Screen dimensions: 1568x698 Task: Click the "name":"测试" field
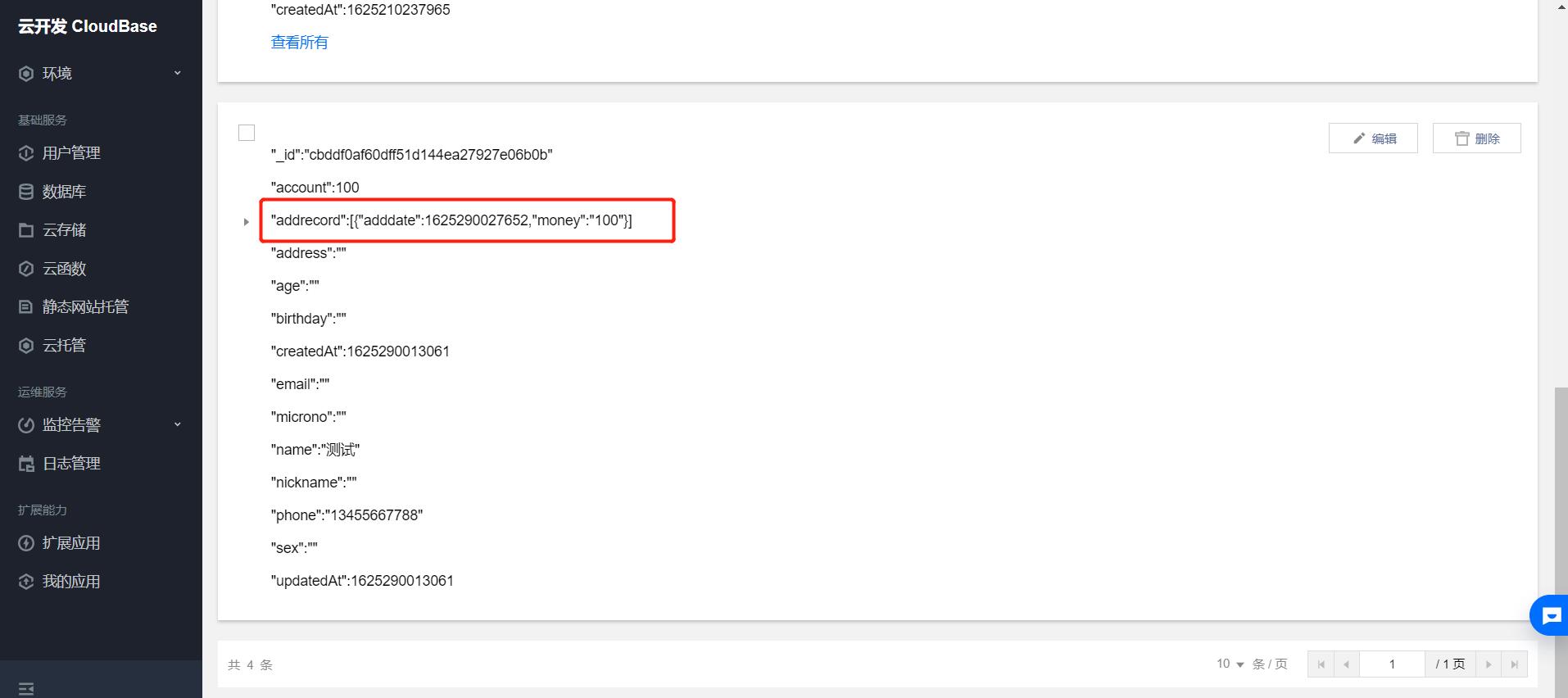pos(315,450)
